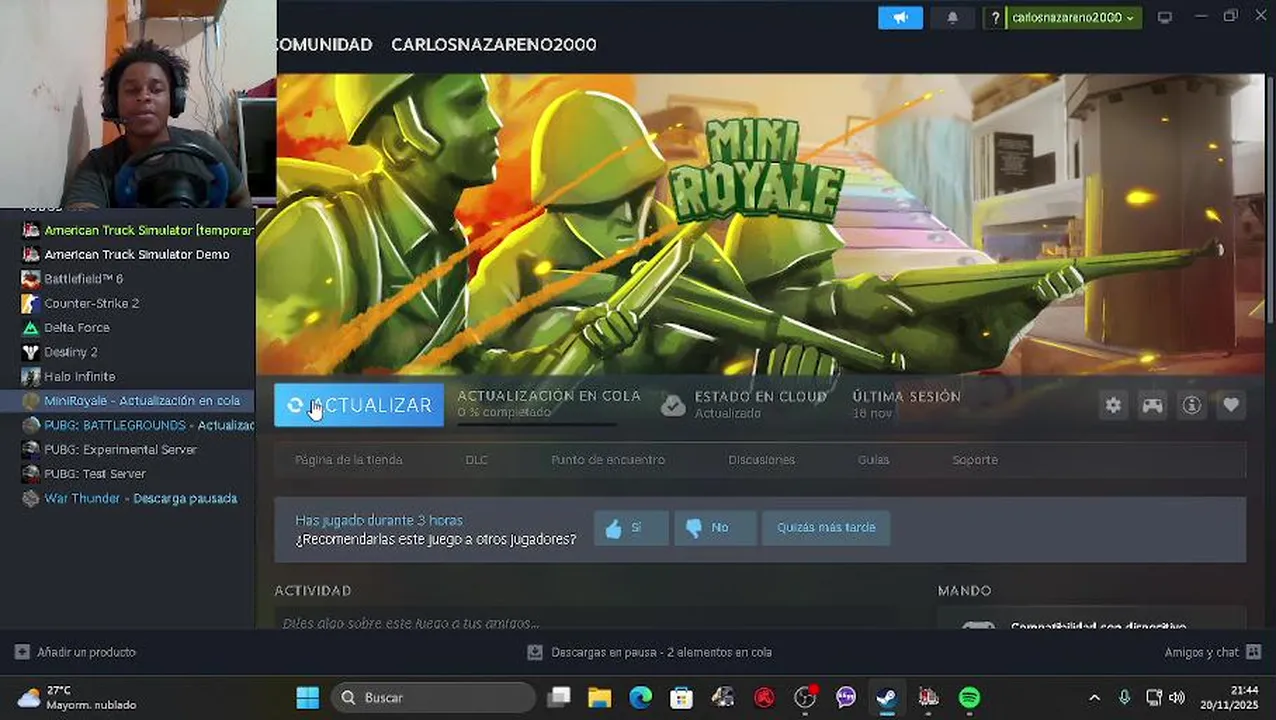Open volume control in system tray
Image resolution: width=1276 pixels, height=720 pixels.
coord(1177,697)
